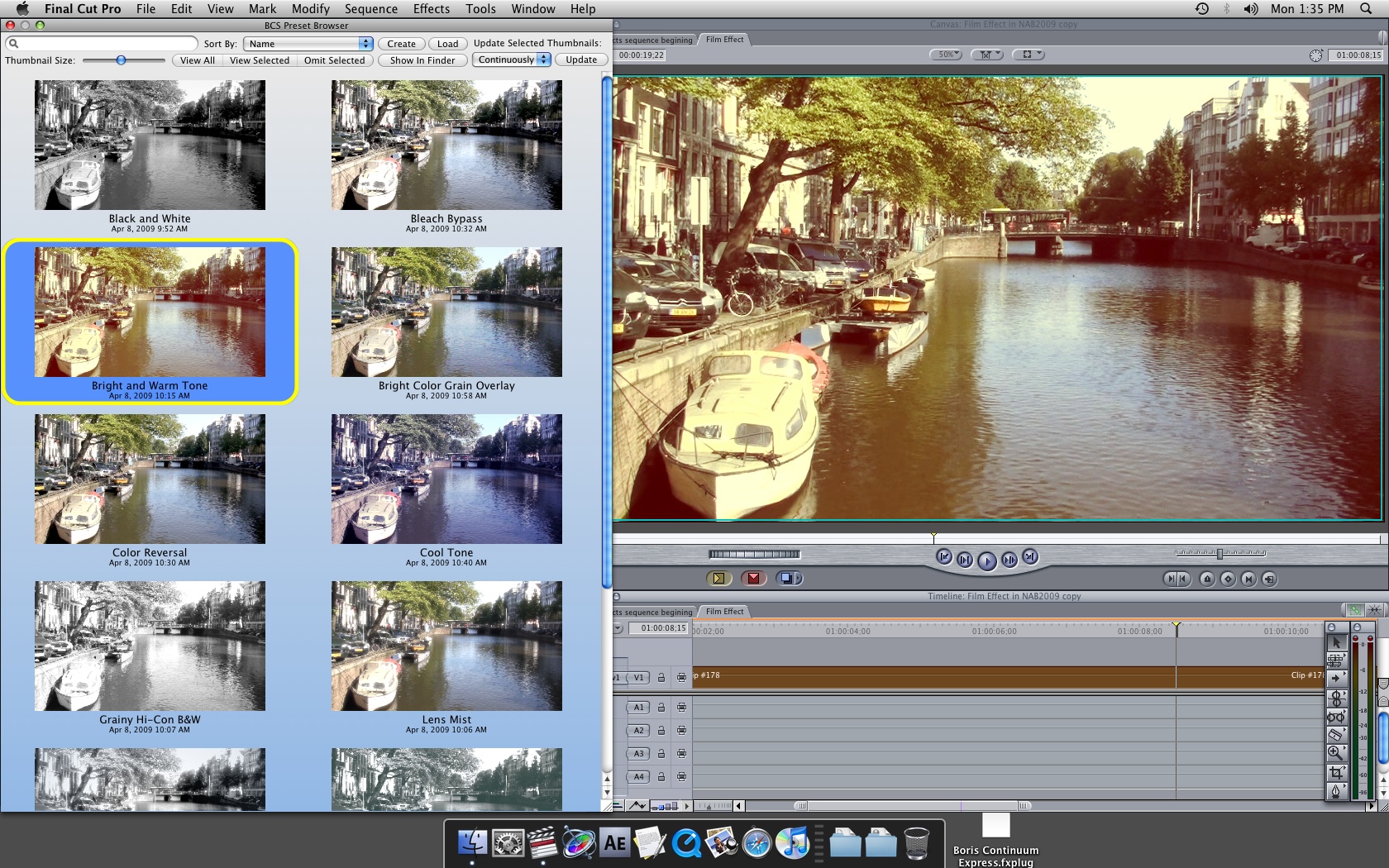The width and height of the screenshot is (1389, 868).
Task: Select the Zoom tool in tool palette
Action: click(x=1335, y=752)
